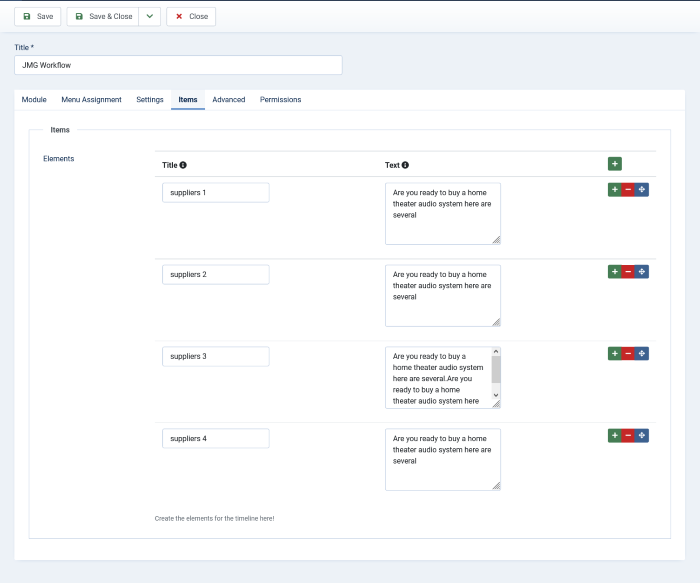Click move handle for suppliers 4 row
Screen dimensions: 700x583
tap(642, 435)
